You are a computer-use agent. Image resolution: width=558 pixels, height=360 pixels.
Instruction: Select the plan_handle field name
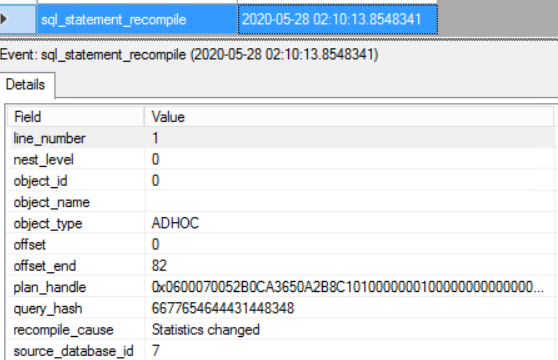(x=50, y=287)
